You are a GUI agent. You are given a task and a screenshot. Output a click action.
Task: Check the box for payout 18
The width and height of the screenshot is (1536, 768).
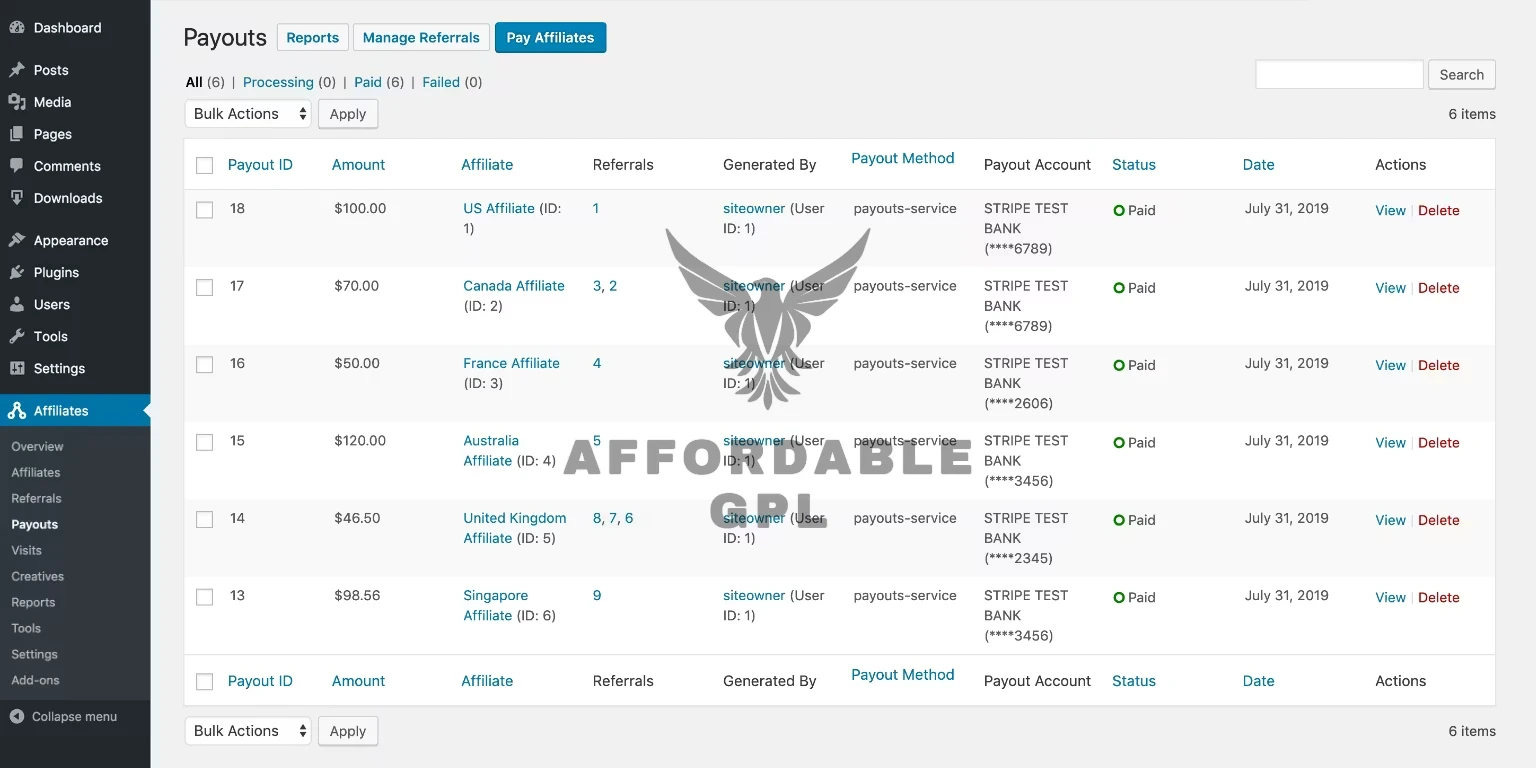tap(205, 210)
